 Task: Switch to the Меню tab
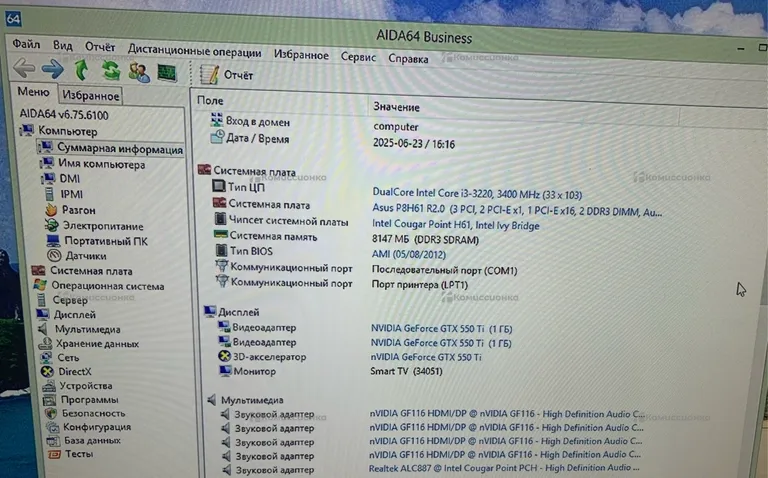pyautogui.click(x=33, y=92)
